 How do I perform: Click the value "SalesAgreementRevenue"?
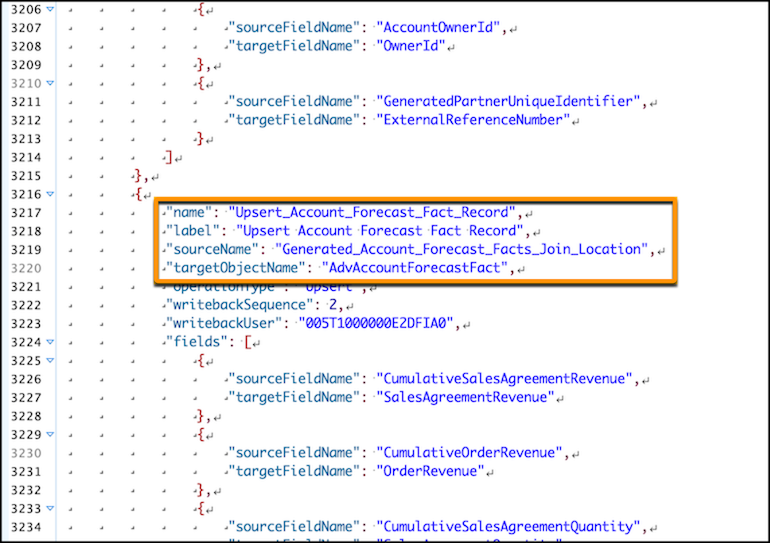point(465,397)
